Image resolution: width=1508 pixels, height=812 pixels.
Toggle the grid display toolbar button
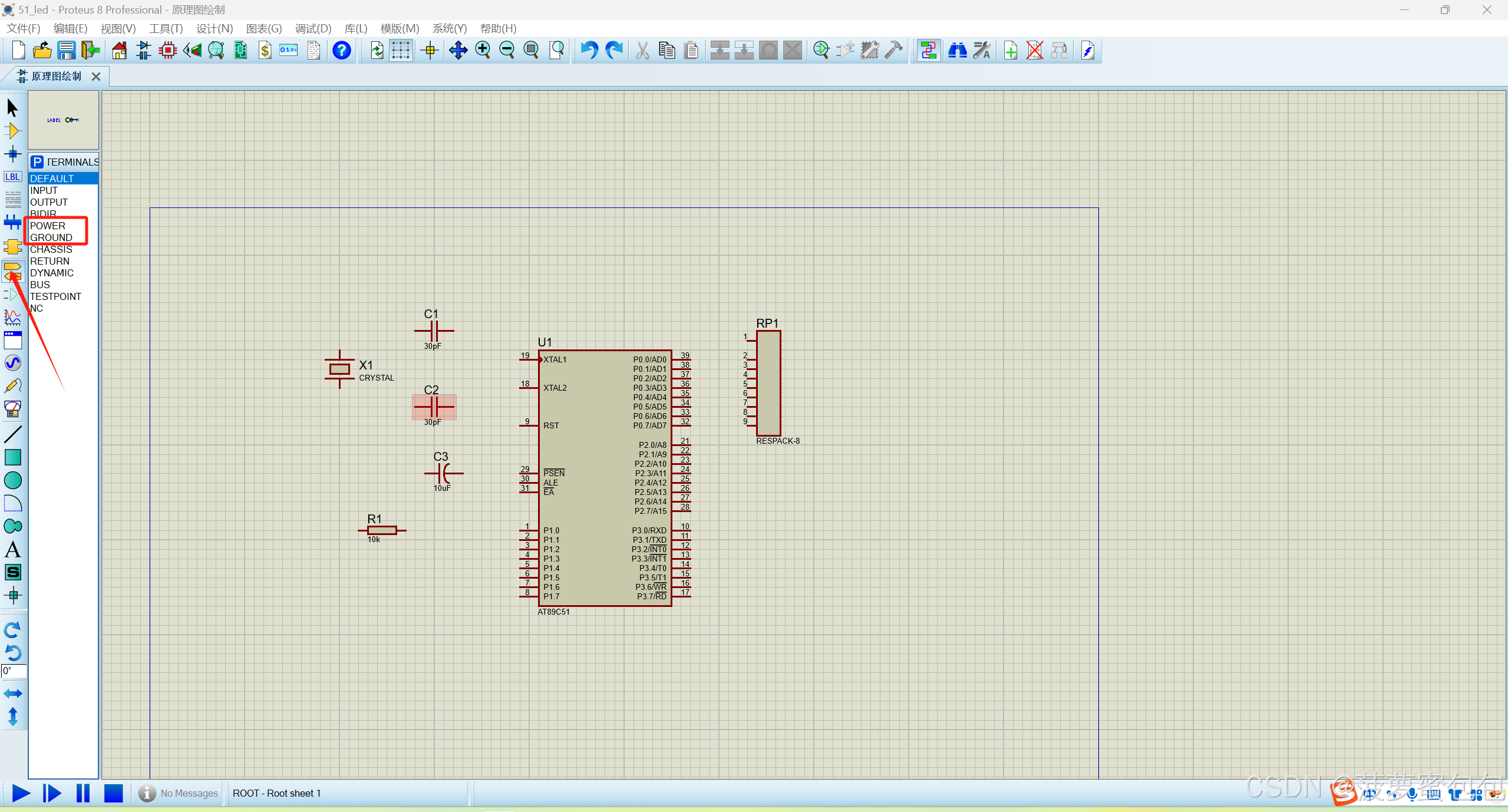pyautogui.click(x=401, y=51)
